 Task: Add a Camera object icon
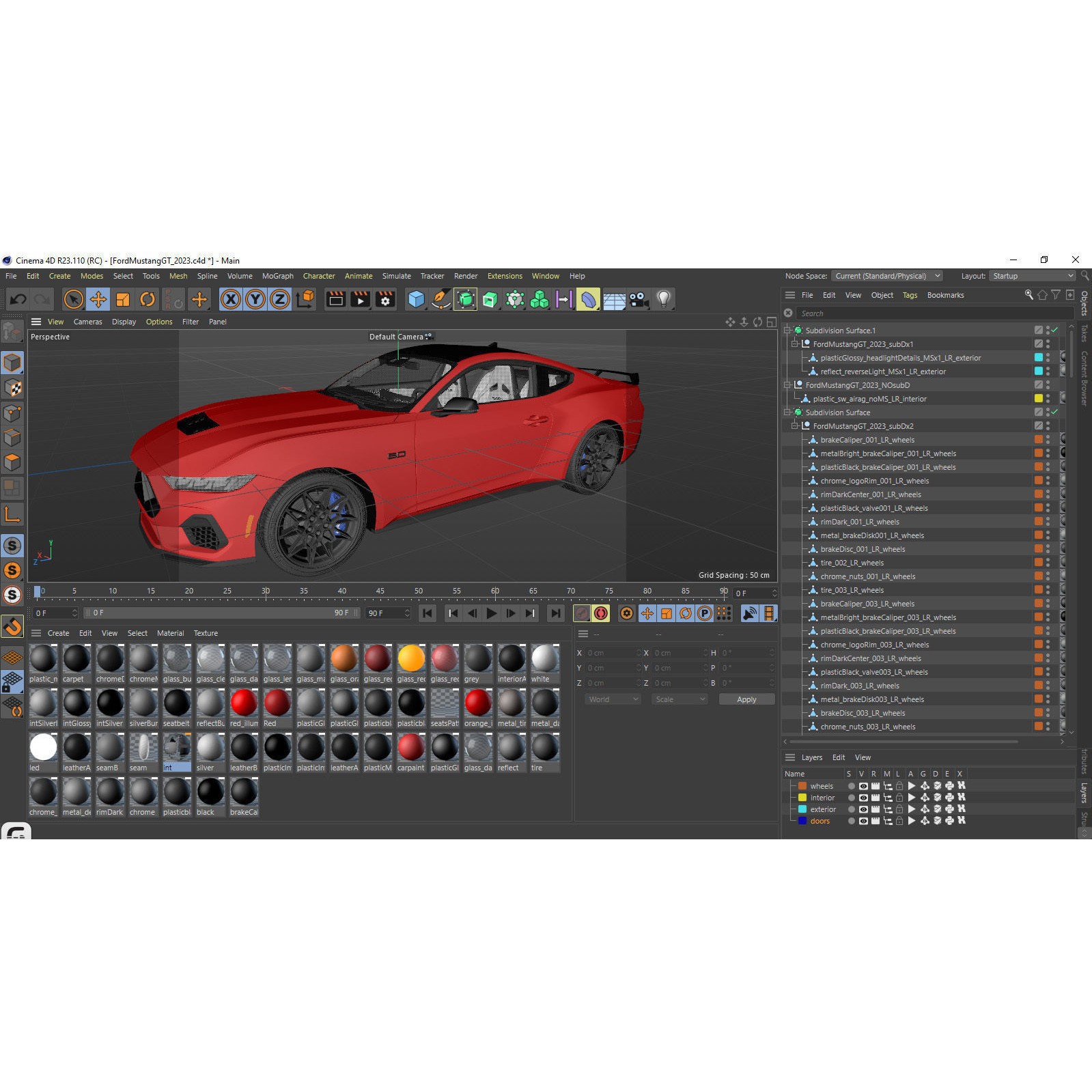pos(639,299)
